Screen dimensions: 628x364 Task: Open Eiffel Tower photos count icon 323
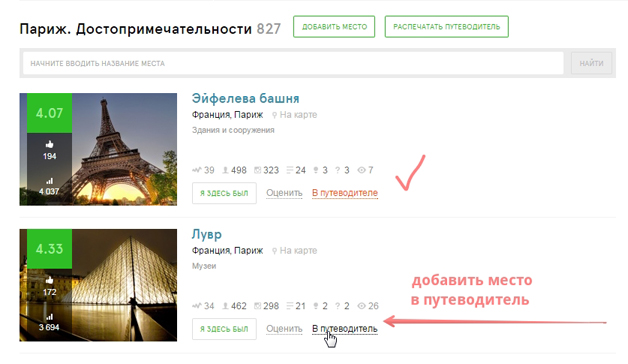click(x=258, y=170)
